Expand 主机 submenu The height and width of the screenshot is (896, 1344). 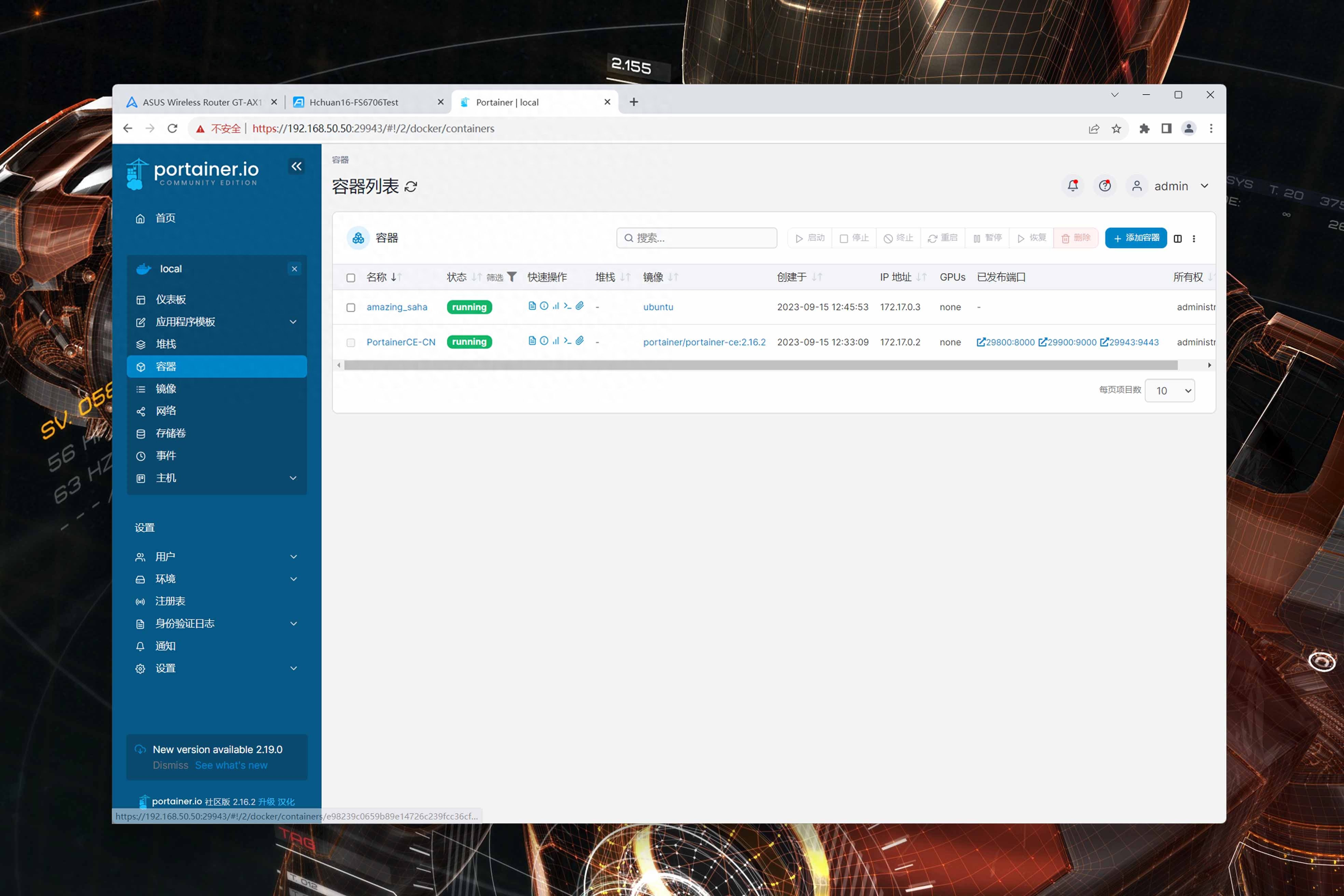293,478
